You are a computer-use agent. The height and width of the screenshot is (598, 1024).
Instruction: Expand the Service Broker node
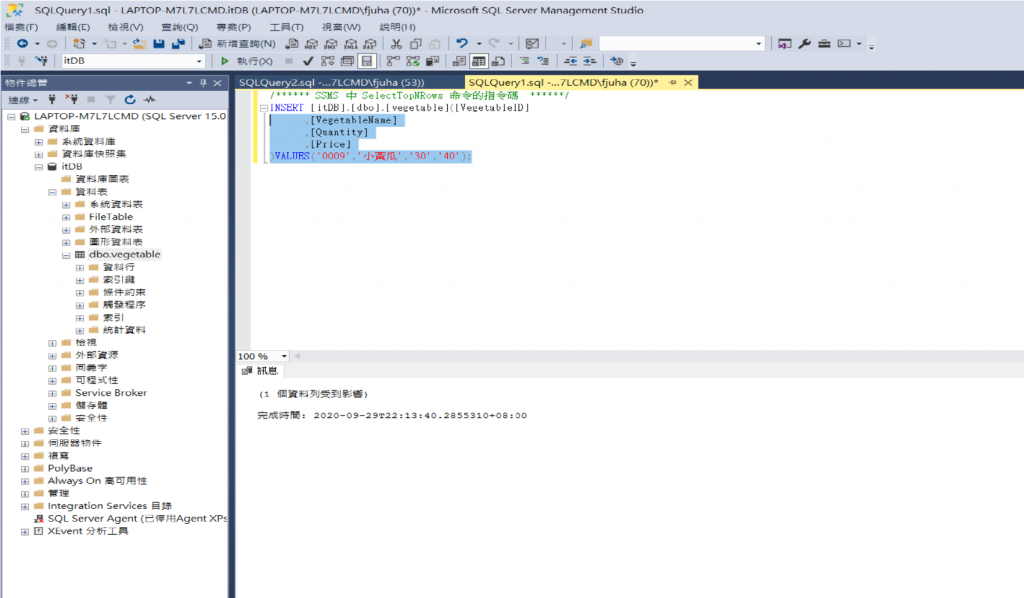(52, 394)
